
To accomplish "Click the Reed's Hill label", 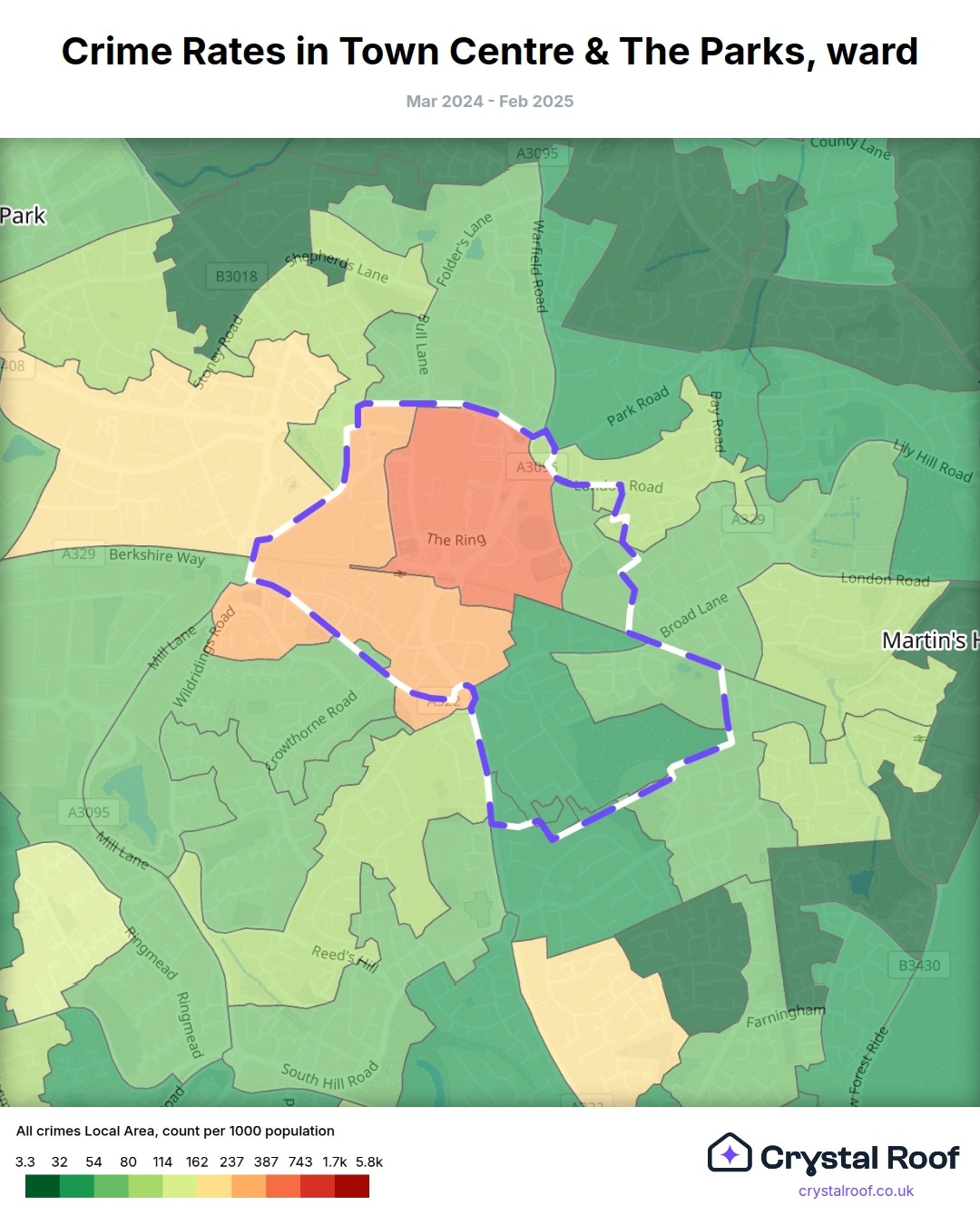I will pos(345,957).
